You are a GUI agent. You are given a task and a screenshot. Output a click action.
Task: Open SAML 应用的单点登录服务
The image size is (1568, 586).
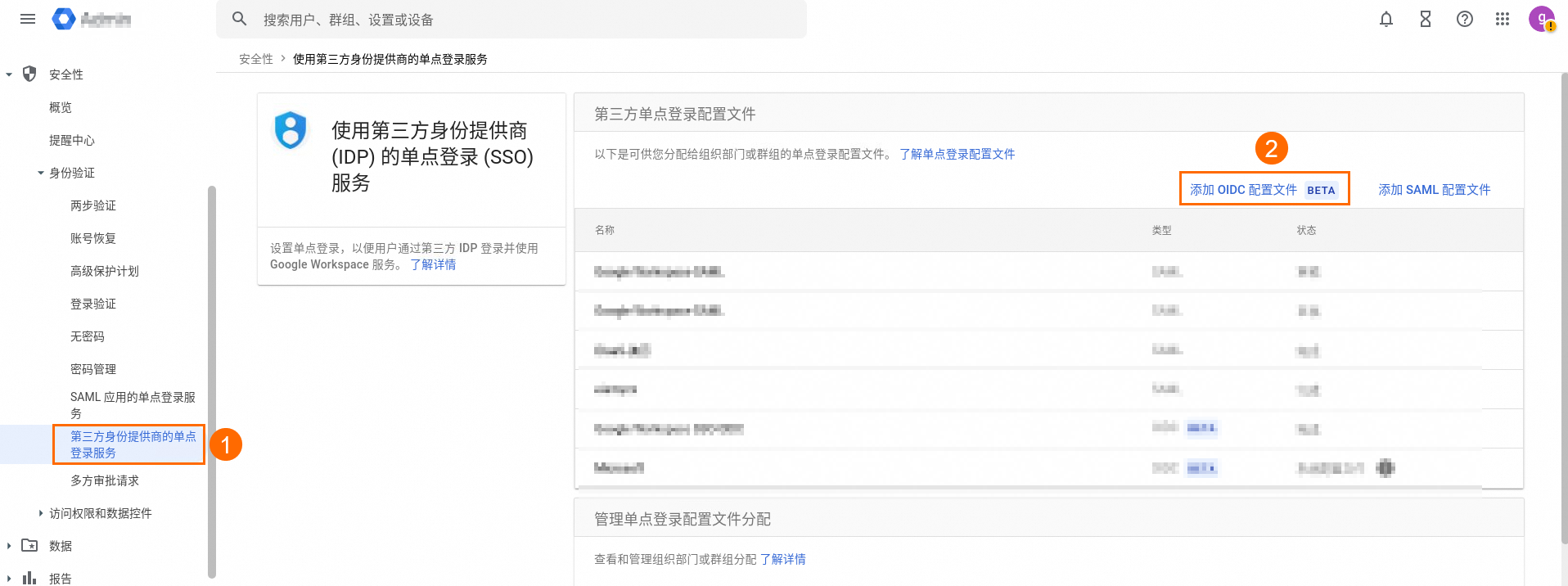(x=133, y=405)
